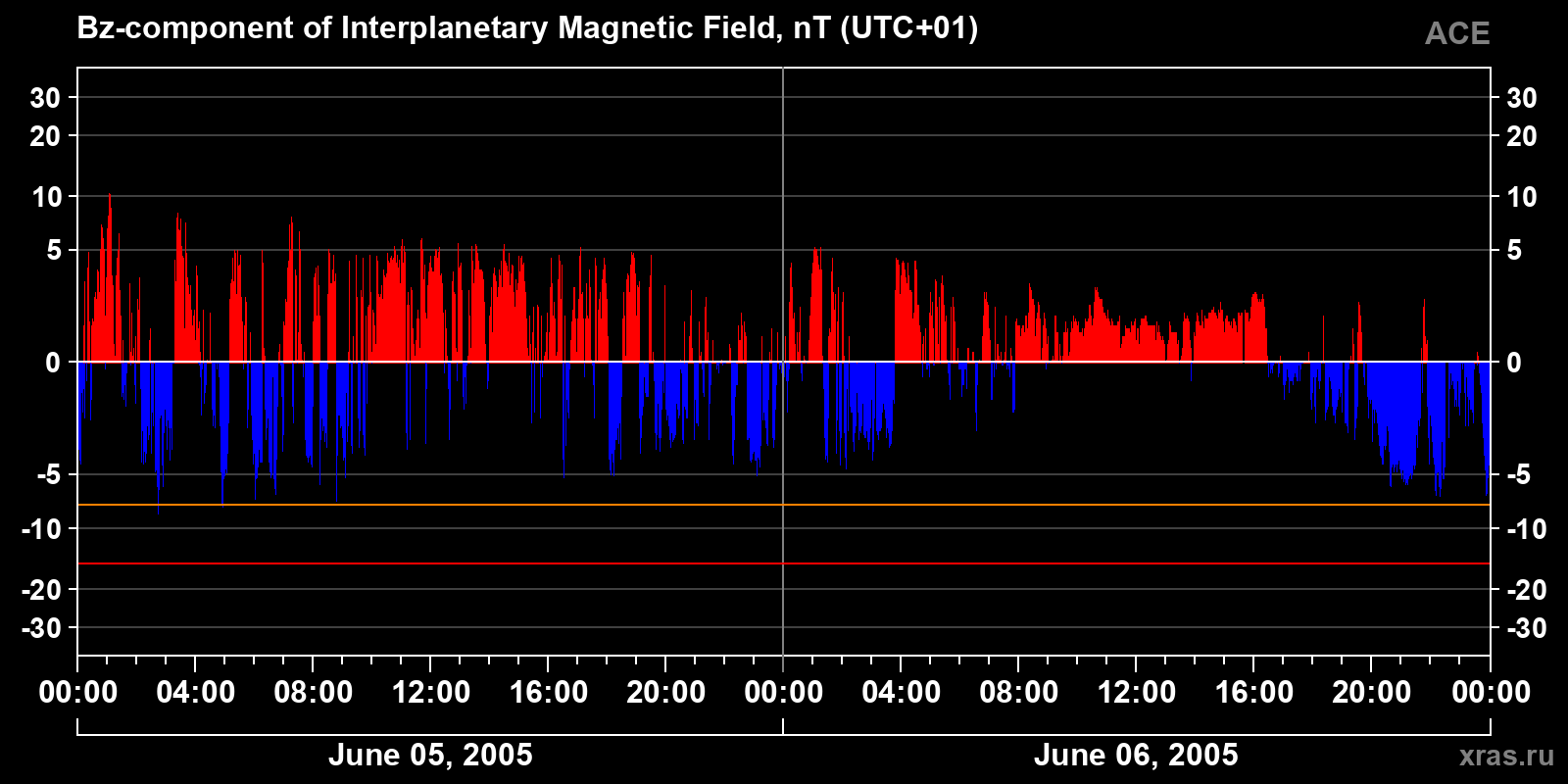
Task: Click the '-10' value on the left axis
Action: [41, 529]
